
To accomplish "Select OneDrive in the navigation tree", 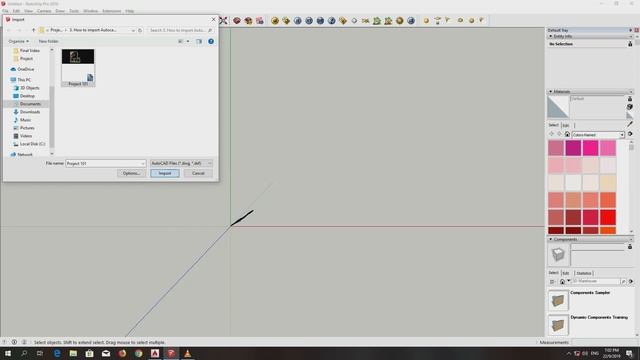I will pyautogui.click(x=25, y=69).
